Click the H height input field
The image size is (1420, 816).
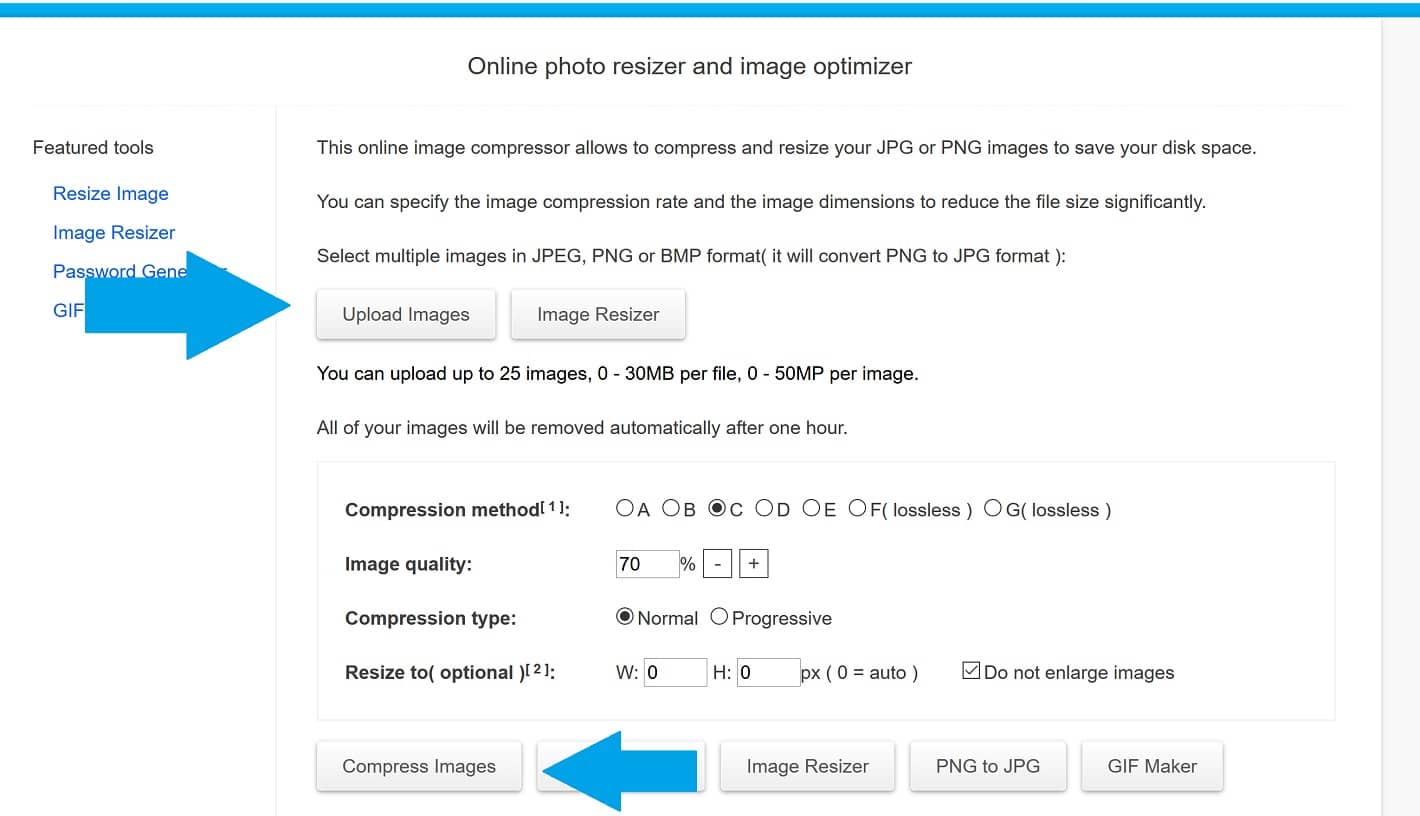[767, 671]
